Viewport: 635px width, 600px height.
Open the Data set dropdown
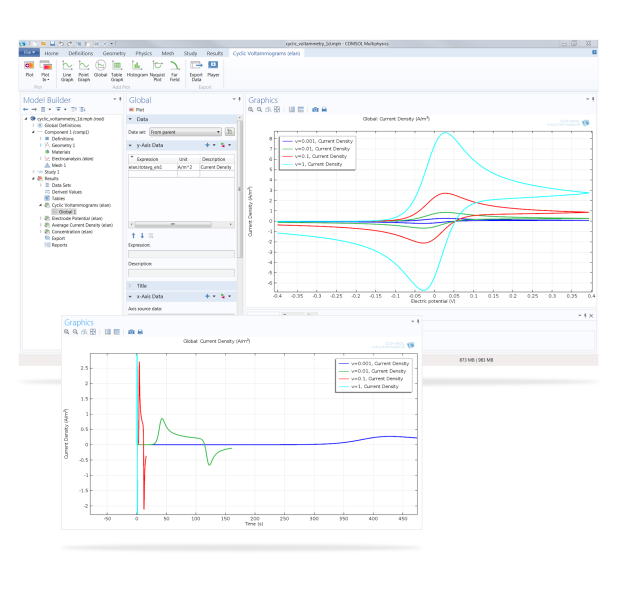tap(185, 131)
